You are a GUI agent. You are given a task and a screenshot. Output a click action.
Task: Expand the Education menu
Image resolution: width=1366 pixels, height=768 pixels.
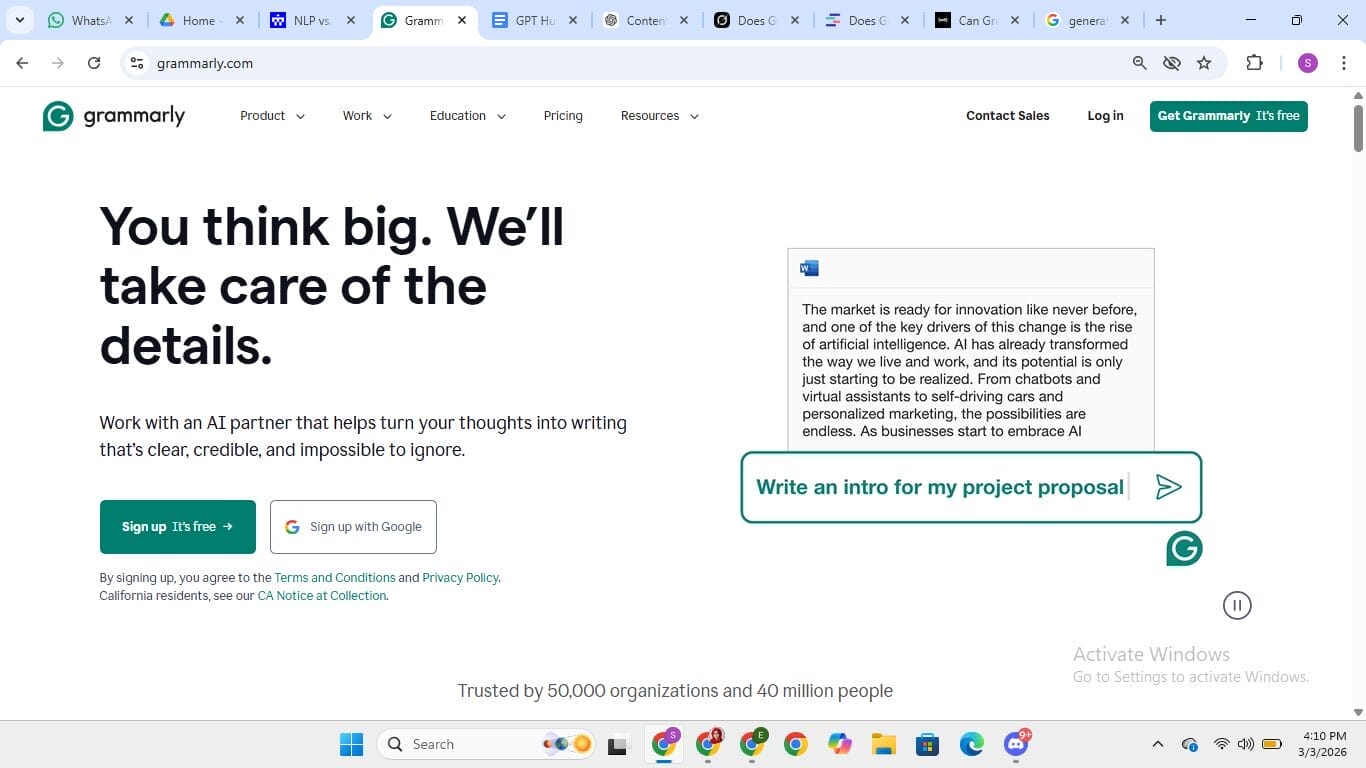point(468,116)
